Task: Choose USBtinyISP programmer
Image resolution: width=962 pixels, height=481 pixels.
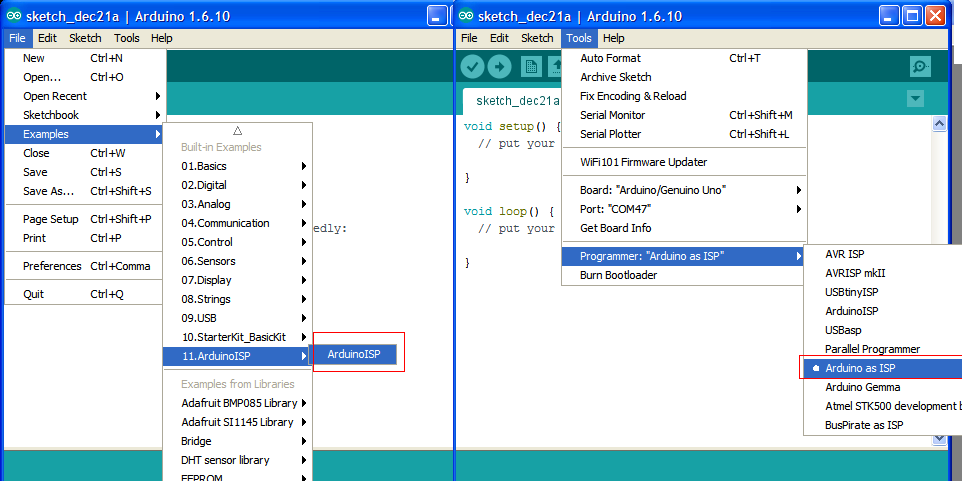Action: click(x=883, y=292)
